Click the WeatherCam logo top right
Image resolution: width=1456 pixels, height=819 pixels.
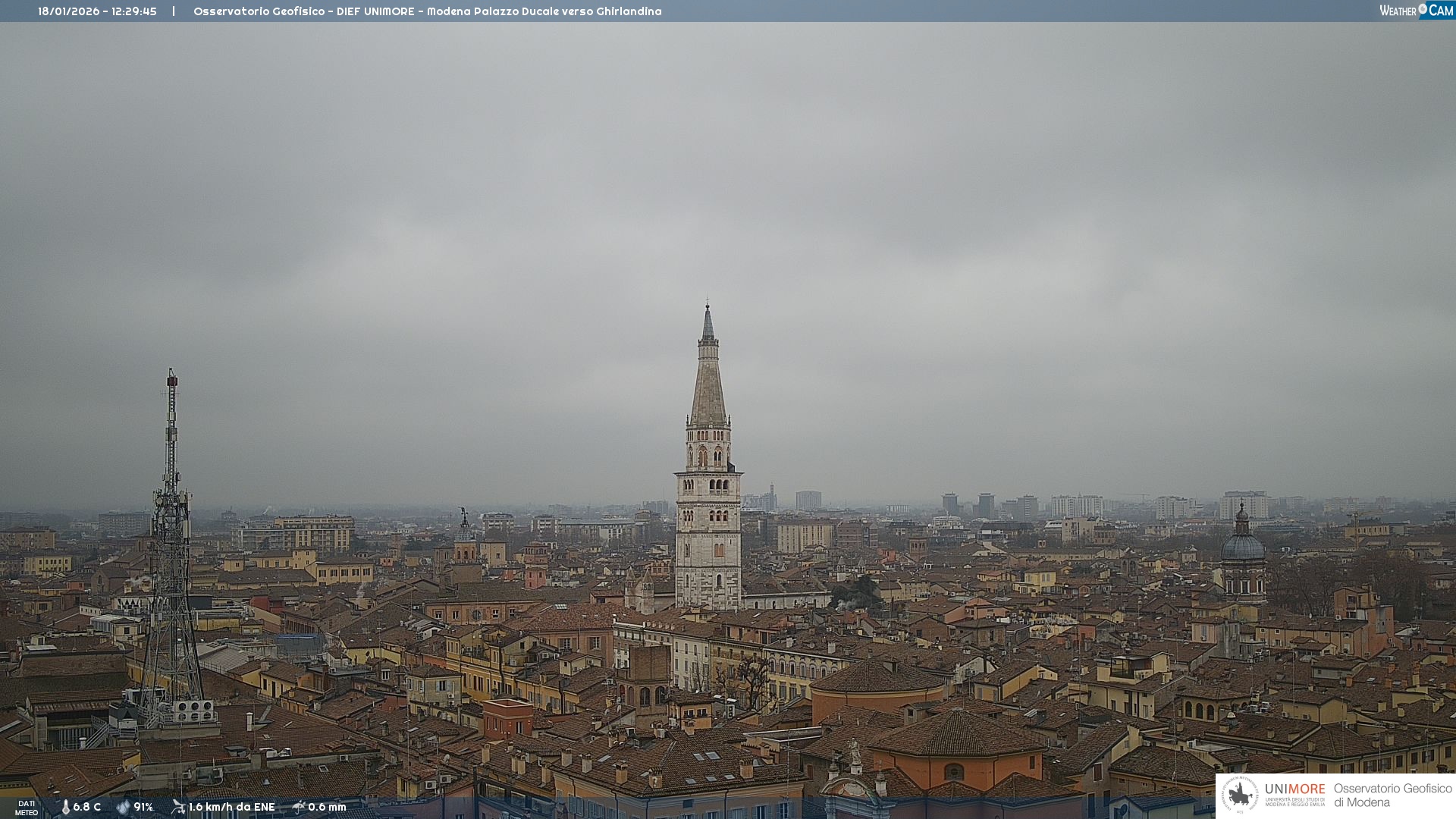[1416, 11]
